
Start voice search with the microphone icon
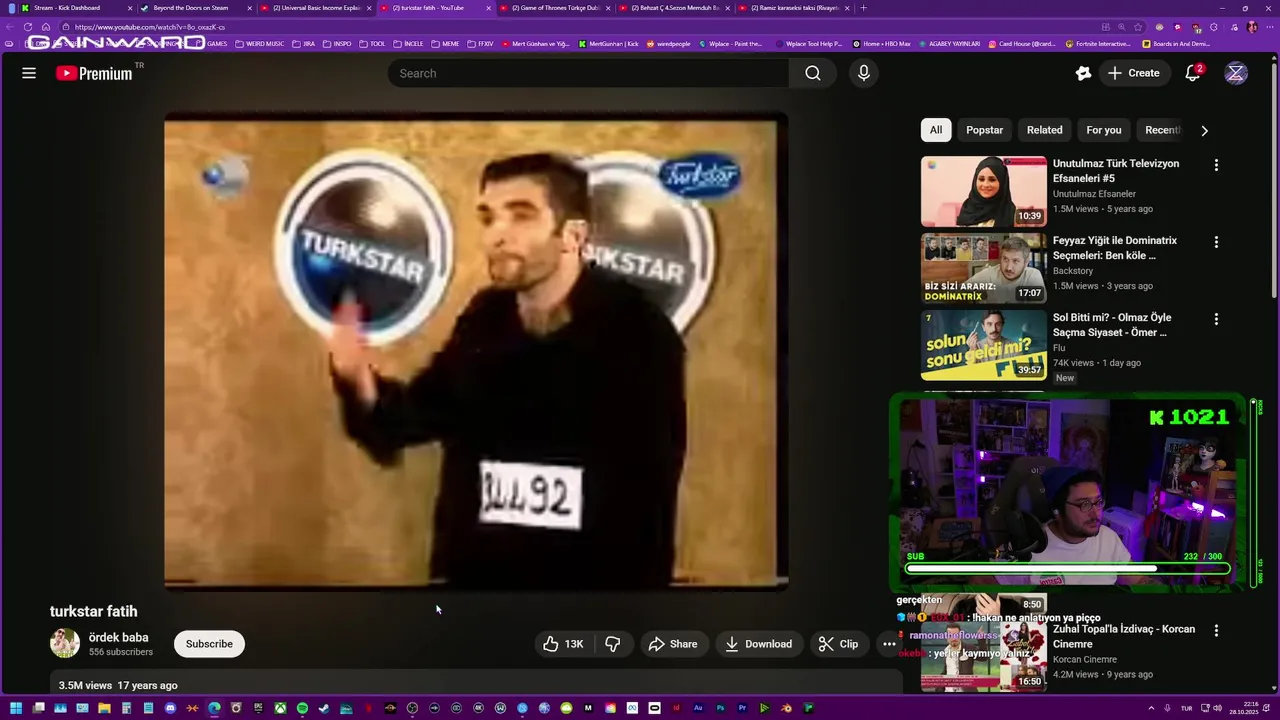coord(864,73)
